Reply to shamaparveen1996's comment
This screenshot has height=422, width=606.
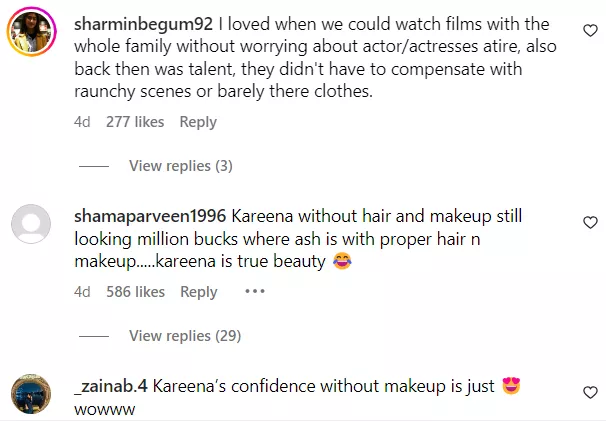coord(199,292)
